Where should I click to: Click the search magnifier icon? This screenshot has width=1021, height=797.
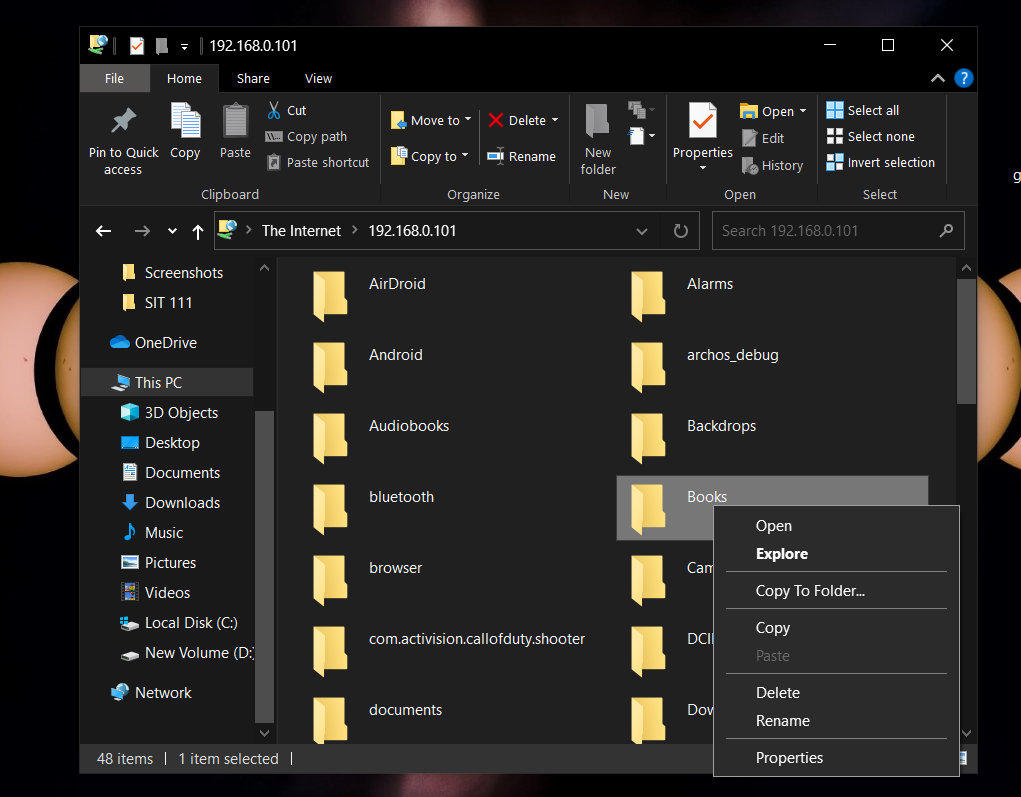(x=946, y=231)
